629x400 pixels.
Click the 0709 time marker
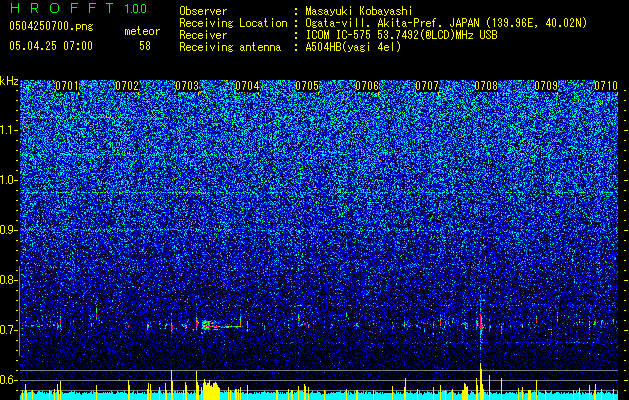(546, 86)
